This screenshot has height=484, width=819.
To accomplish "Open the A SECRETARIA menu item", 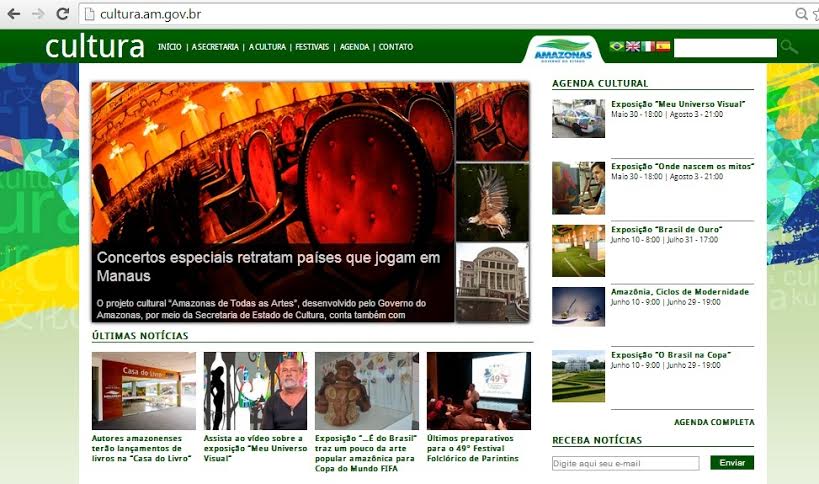I will 215,47.
